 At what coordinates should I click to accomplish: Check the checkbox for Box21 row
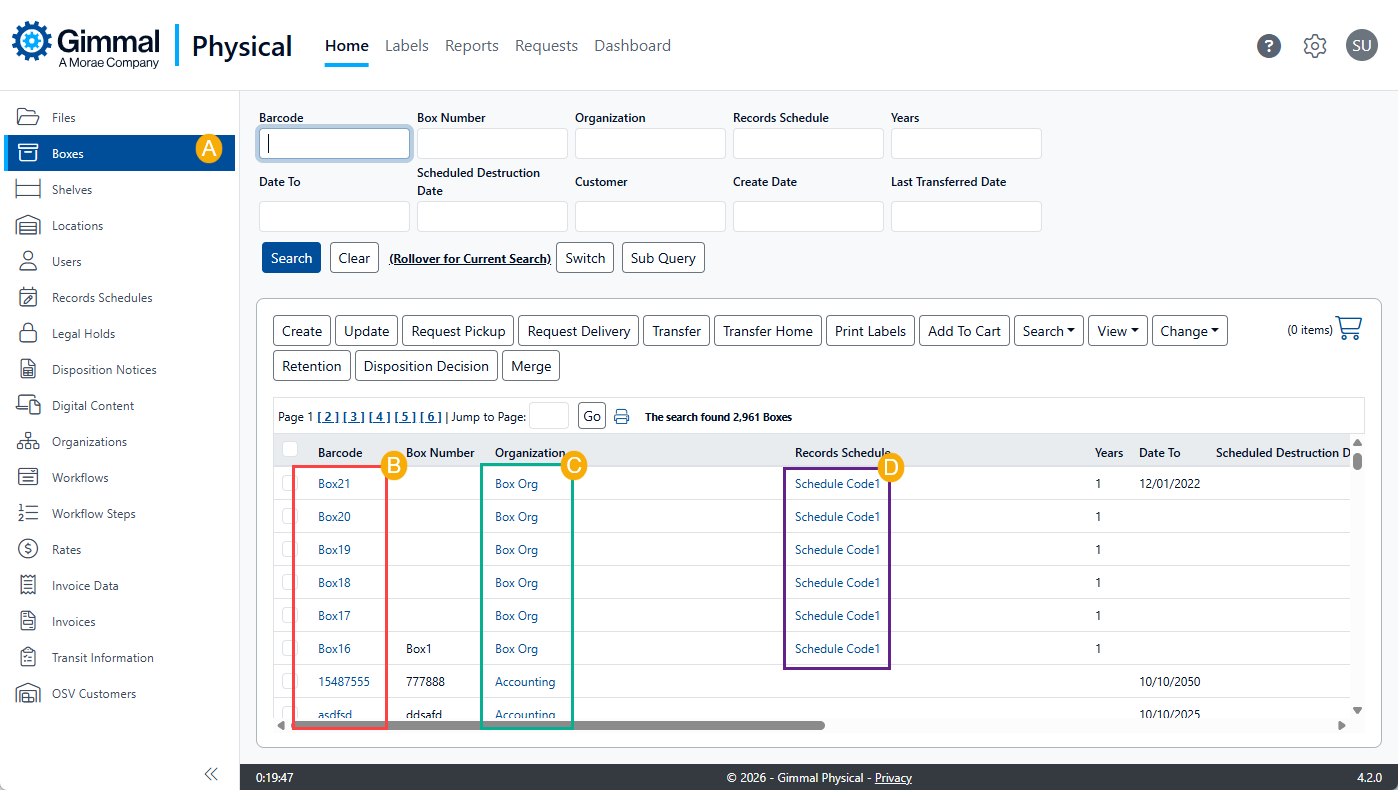[290, 484]
